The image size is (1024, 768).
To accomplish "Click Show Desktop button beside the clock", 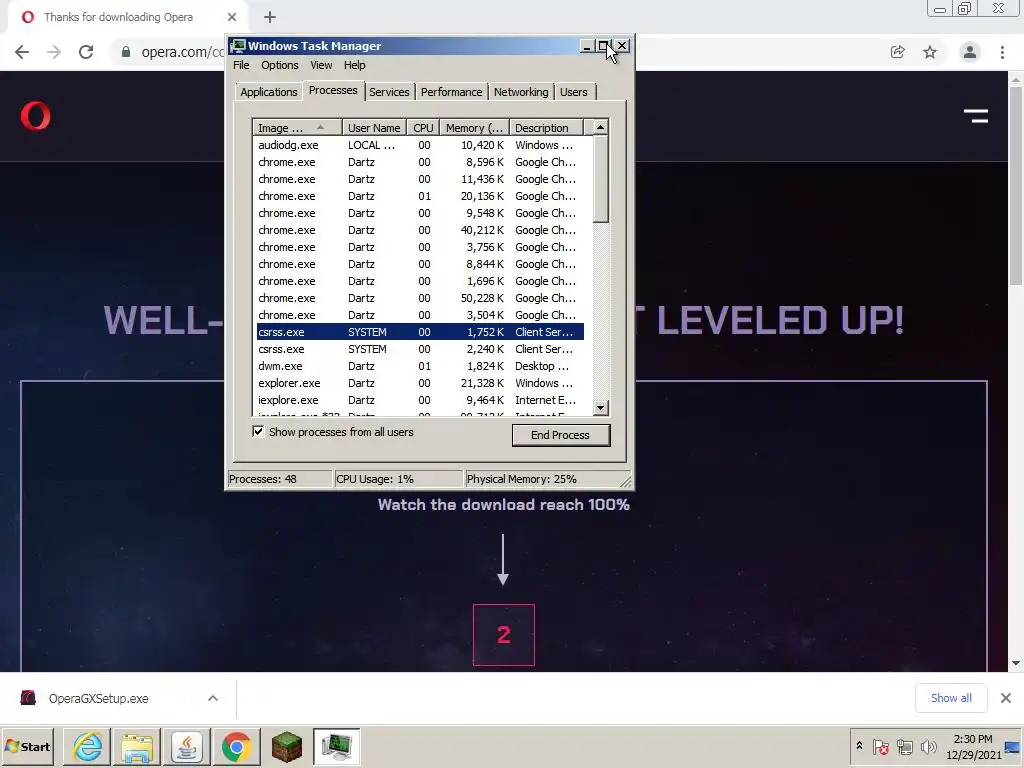I will click(x=1013, y=746).
